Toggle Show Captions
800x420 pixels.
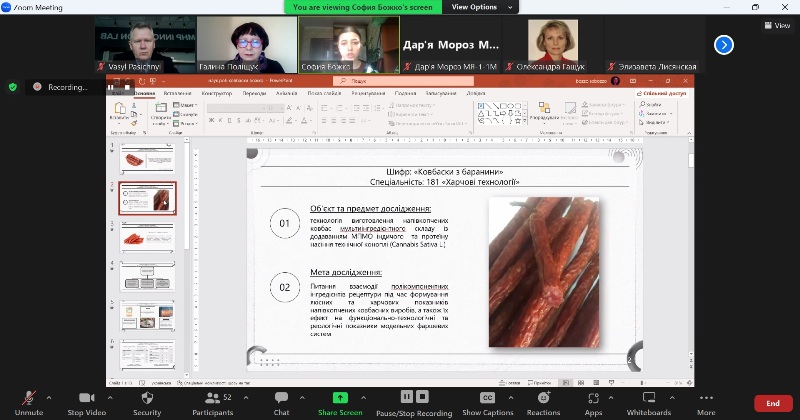coord(487,399)
